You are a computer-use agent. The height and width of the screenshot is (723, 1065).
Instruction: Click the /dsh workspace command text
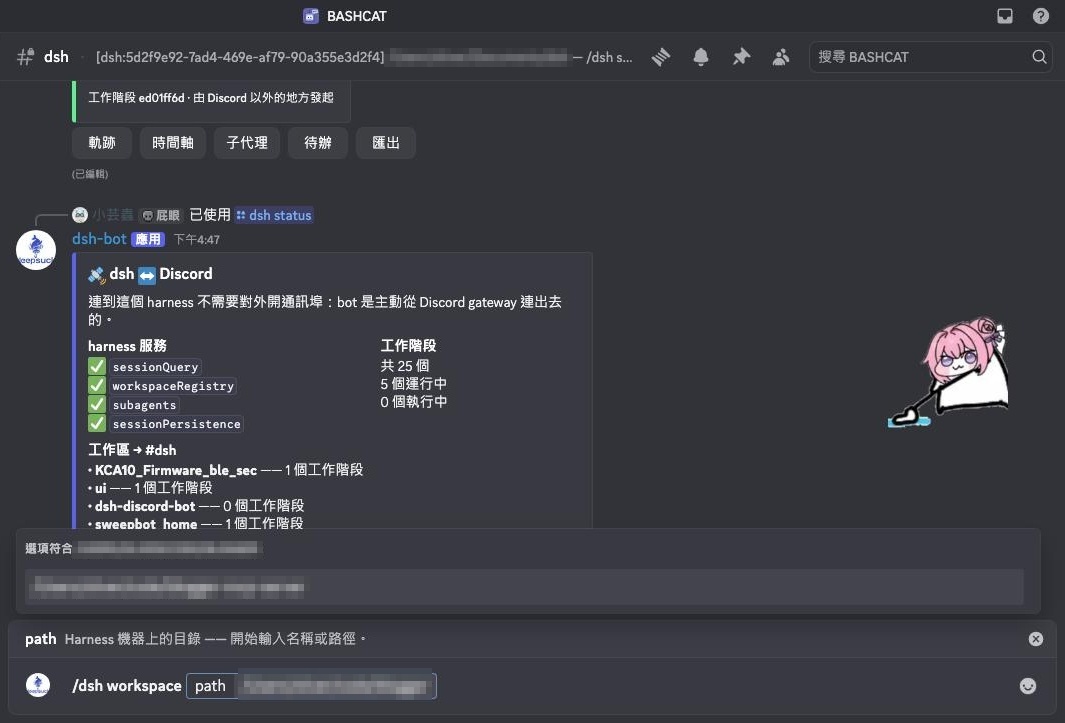pyautogui.click(x=126, y=686)
